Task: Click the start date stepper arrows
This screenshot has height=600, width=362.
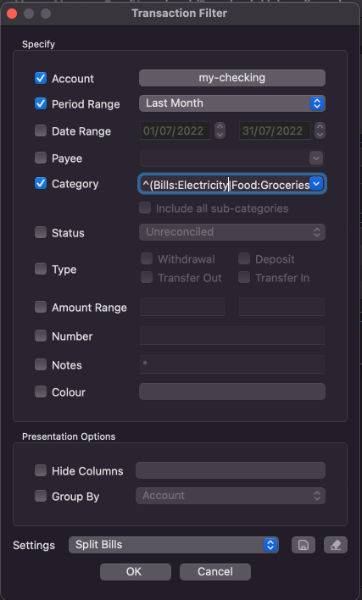Action: pos(220,131)
